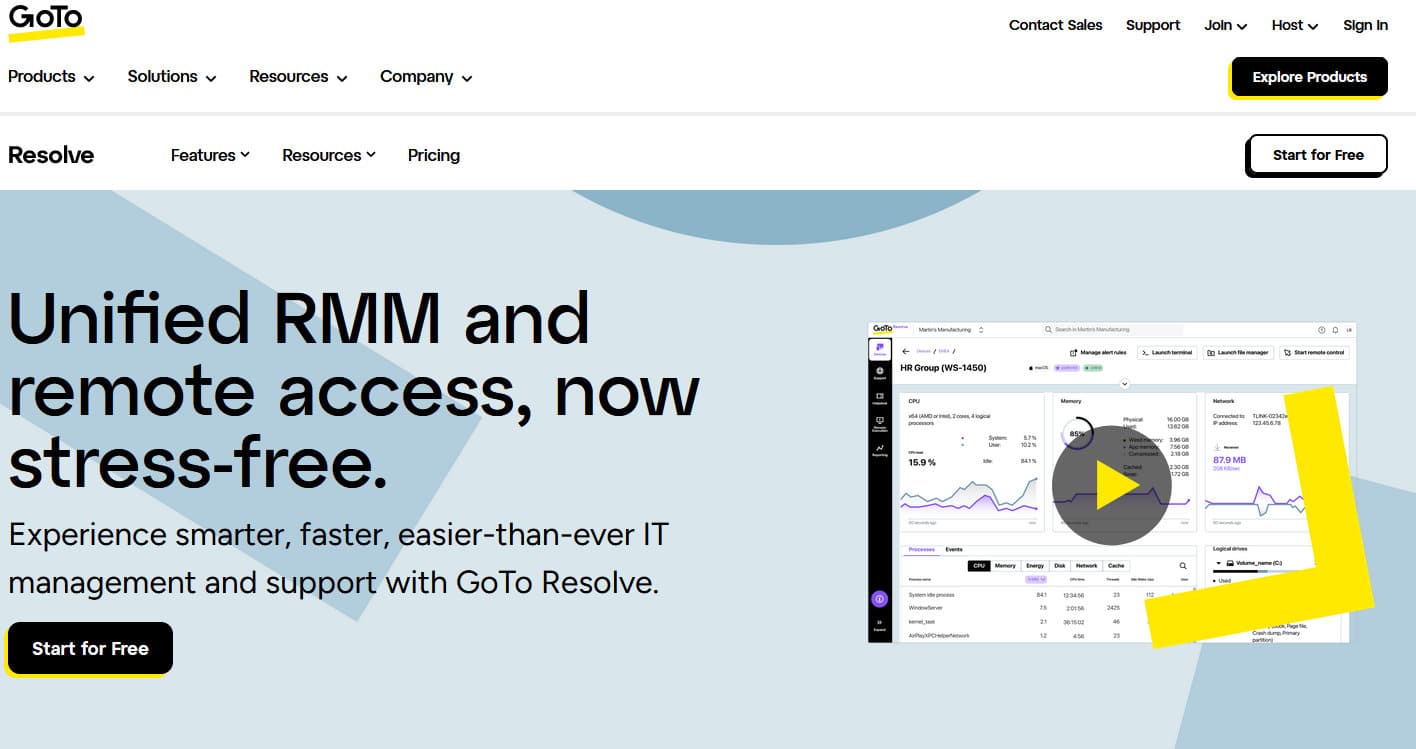
Task: Go to the Support page
Action: coord(1153,25)
